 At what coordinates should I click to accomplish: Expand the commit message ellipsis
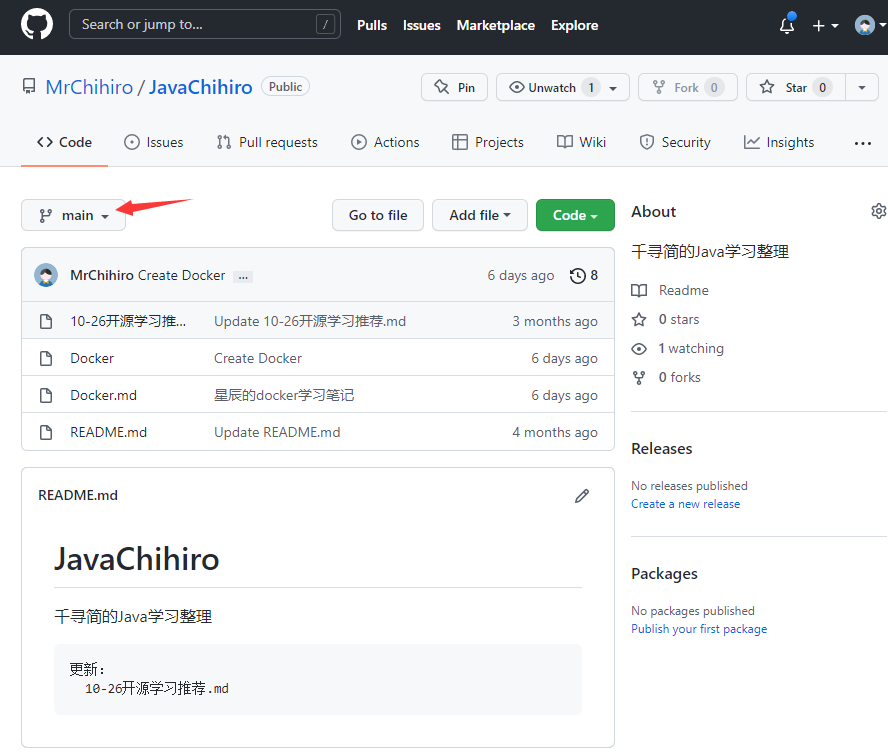[x=243, y=277]
